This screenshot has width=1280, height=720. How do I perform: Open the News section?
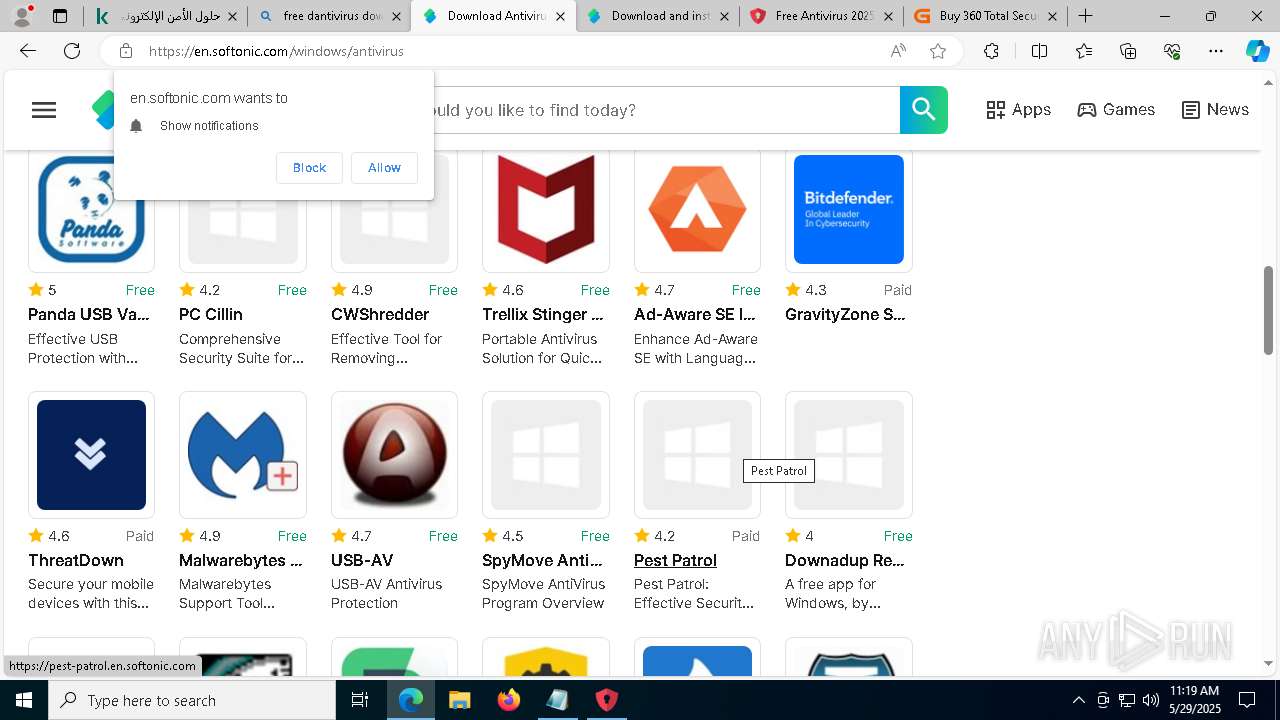tap(1215, 110)
